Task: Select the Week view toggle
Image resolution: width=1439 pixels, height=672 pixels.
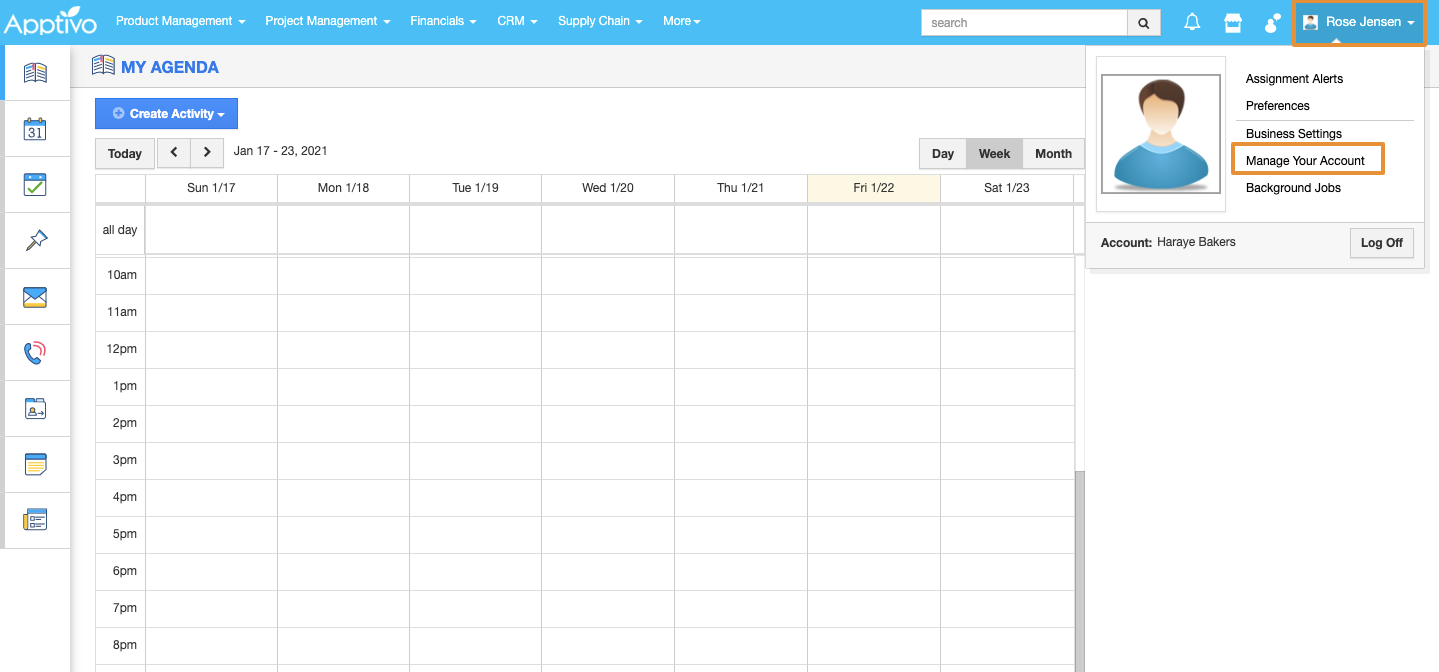Action: (994, 154)
